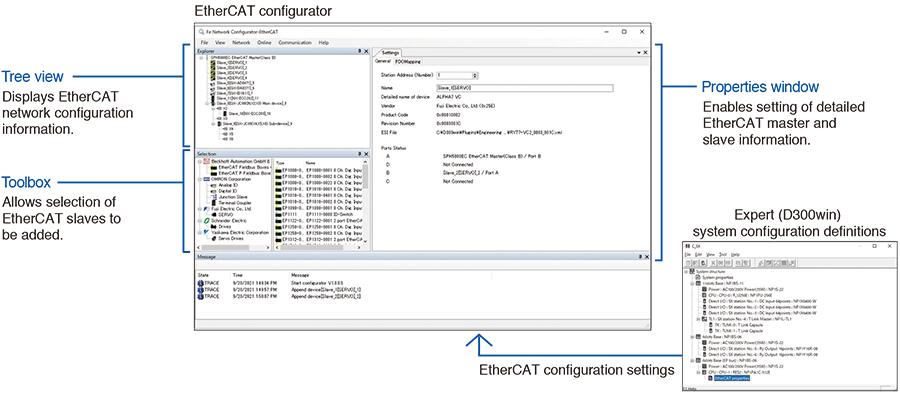Open the Help menu in Network Configurator
The image size is (900, 396).
click(324, 42)
